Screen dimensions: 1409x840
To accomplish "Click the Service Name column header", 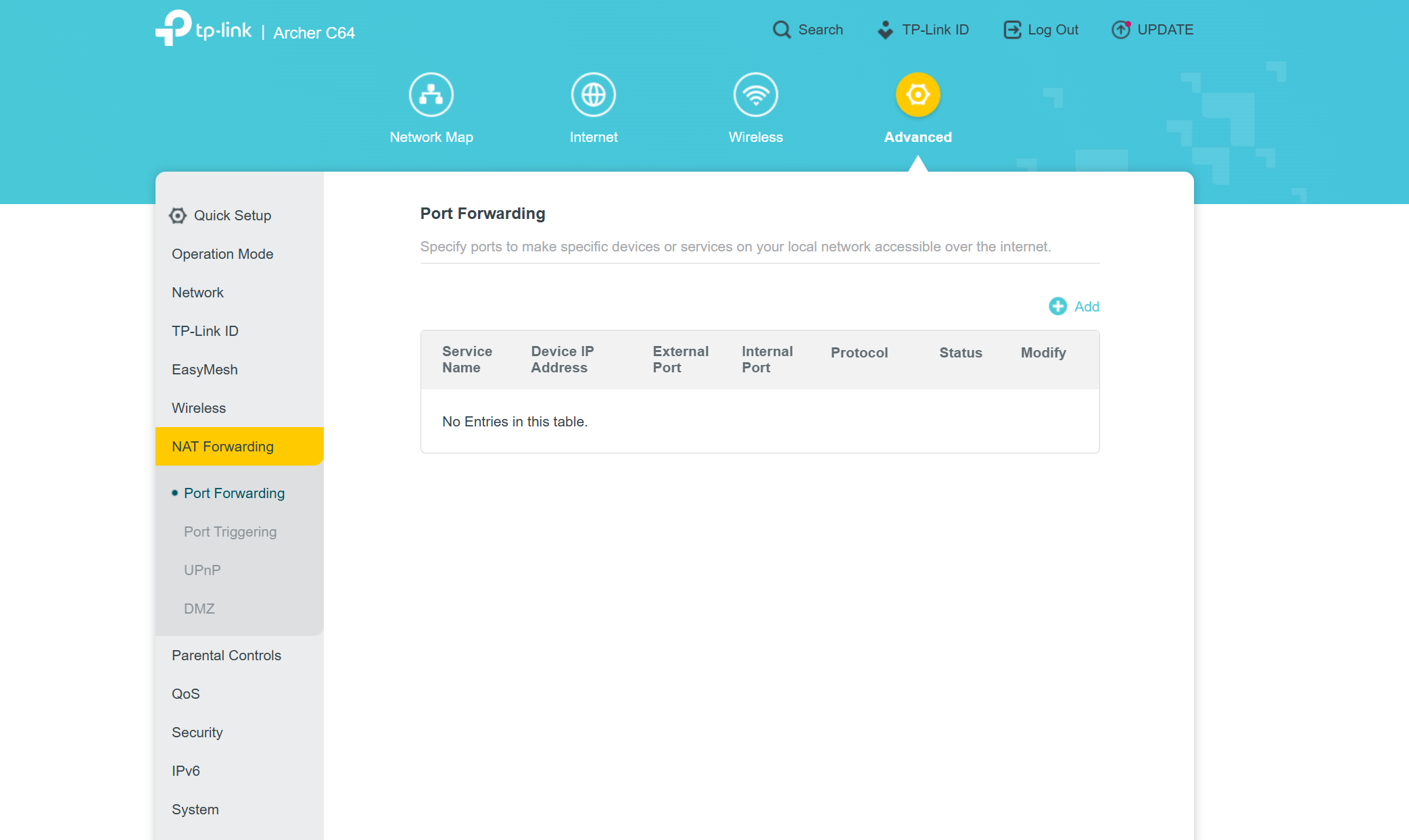I will point(467,360).
